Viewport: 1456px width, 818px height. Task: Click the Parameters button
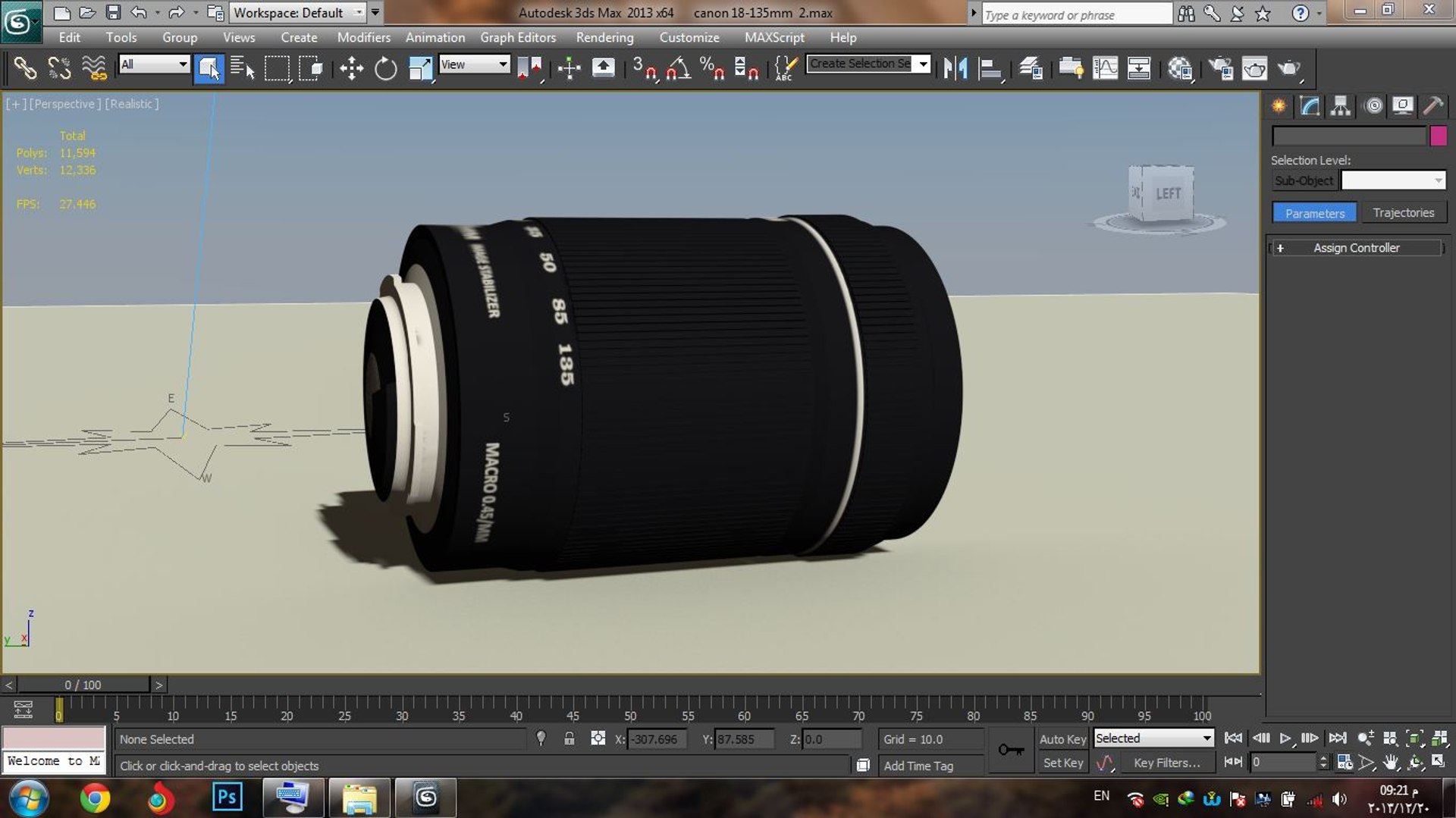(x=1315, y=213)
